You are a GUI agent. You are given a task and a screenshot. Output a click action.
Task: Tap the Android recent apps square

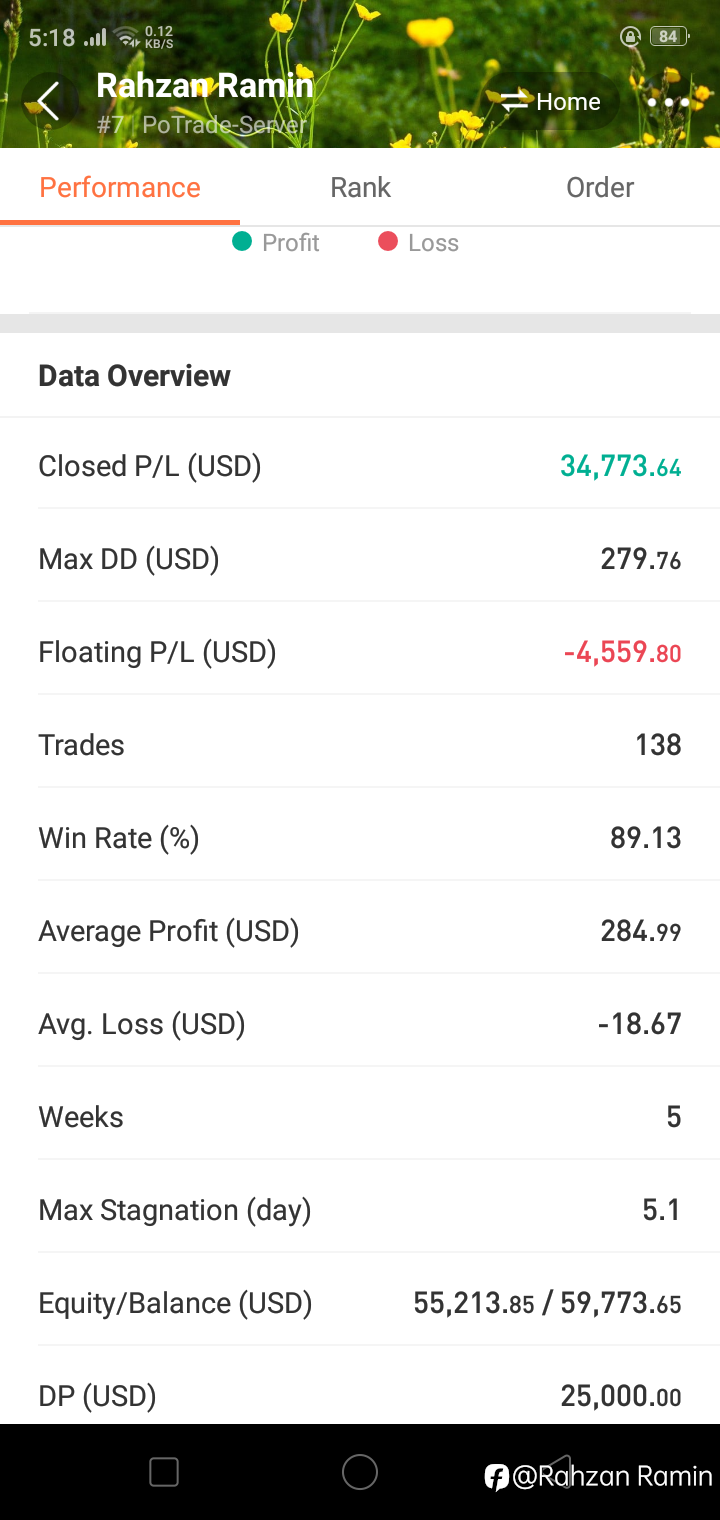coord(164,1472)
